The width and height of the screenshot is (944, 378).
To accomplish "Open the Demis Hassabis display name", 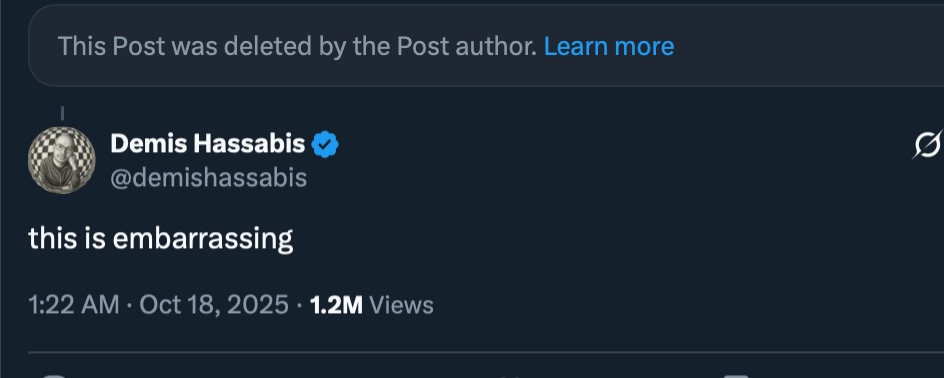I will click(208, 144).
